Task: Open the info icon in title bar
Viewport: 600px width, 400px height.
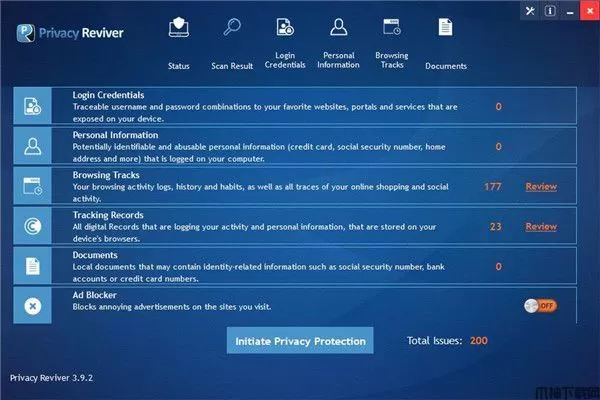Action: [550, 11]
